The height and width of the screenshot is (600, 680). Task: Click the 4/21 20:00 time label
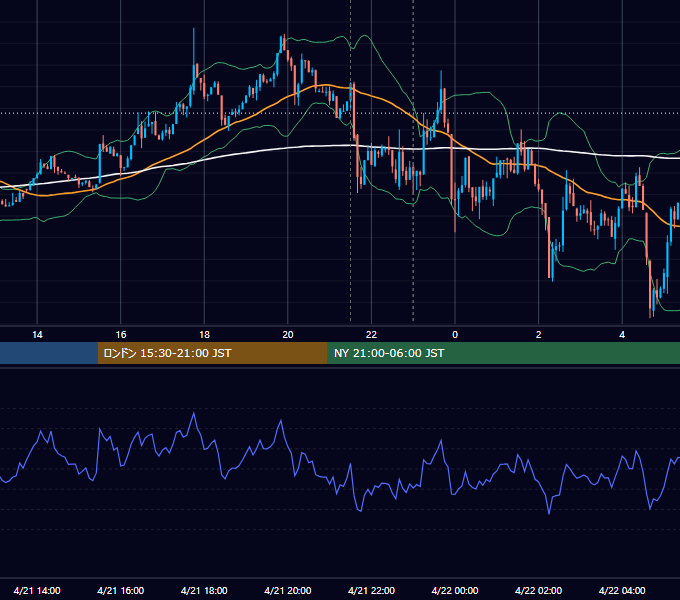pyautogui.click(x=288, y=590)
